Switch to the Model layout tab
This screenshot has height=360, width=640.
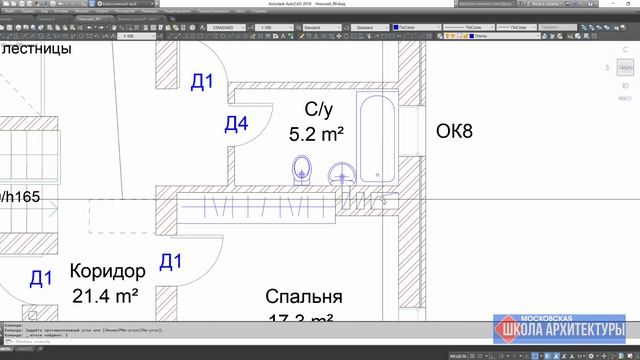click(x=6, y=349)
